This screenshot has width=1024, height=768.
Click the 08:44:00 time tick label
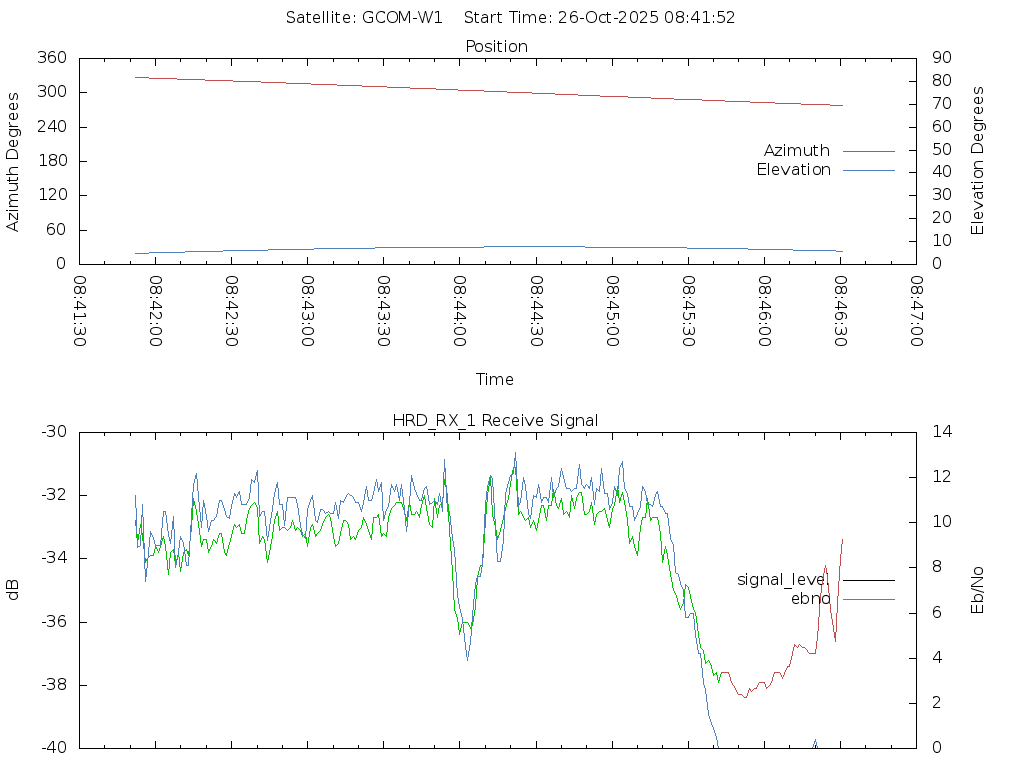460,312
